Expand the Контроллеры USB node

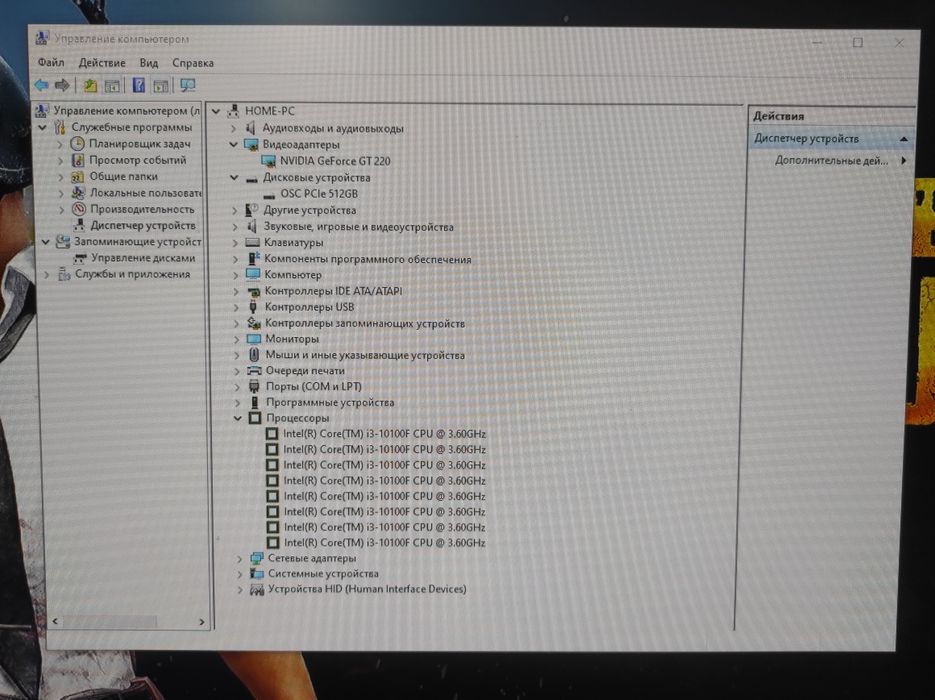236,307
